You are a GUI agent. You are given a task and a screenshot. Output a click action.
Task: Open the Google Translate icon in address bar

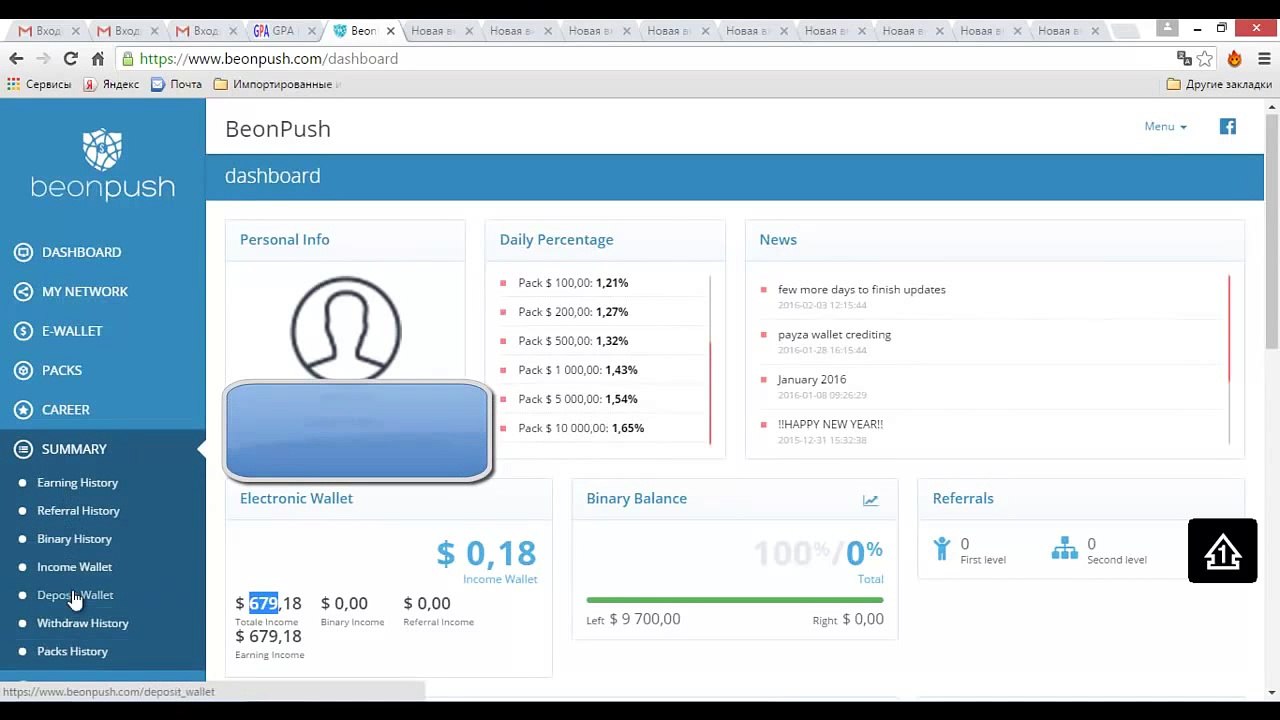[x=1184, y=59]
